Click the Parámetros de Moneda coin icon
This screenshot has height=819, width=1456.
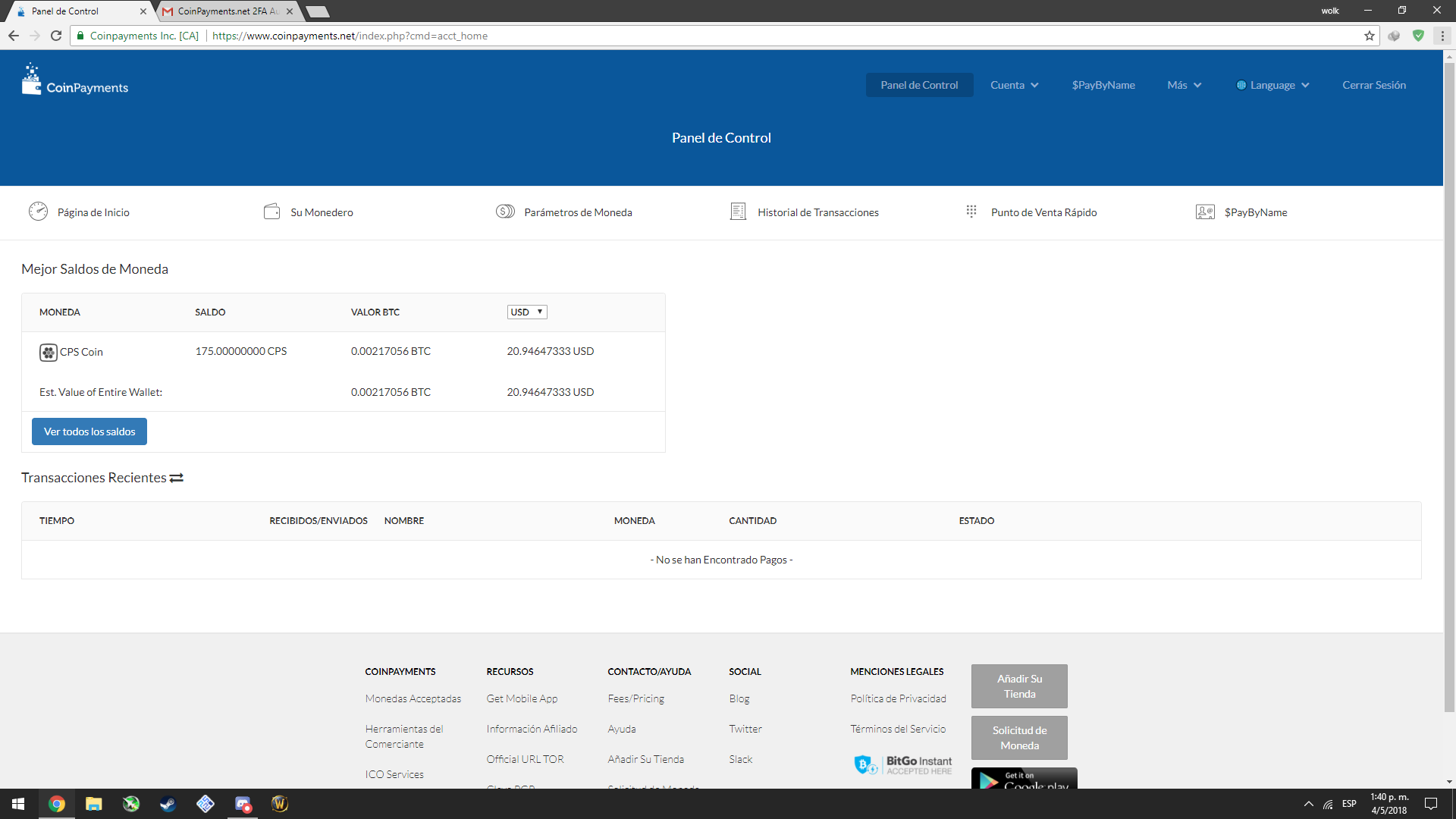coord(505,212)
